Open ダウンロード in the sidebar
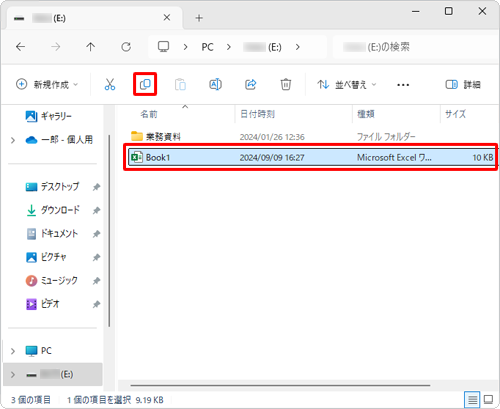The width and height of the screenshot is (500, 409). click(60, 210)
